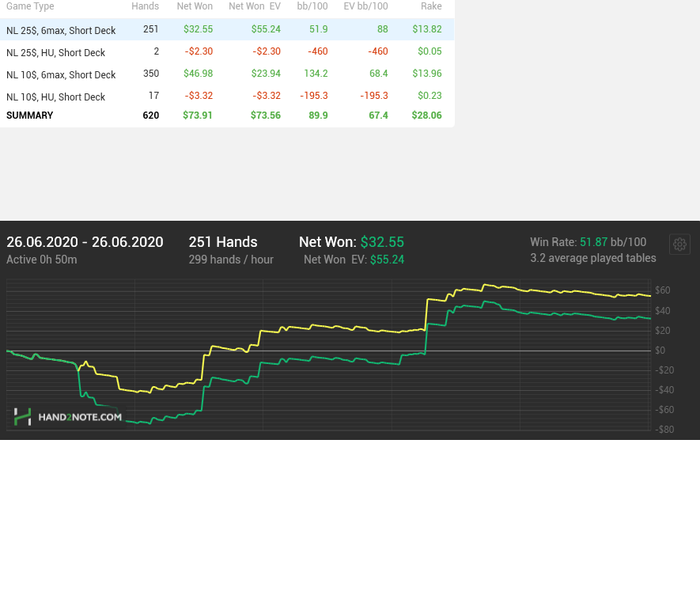
Task: Click the SUMMARY row label
Action: pyautogui.click(x=29, y=116)
